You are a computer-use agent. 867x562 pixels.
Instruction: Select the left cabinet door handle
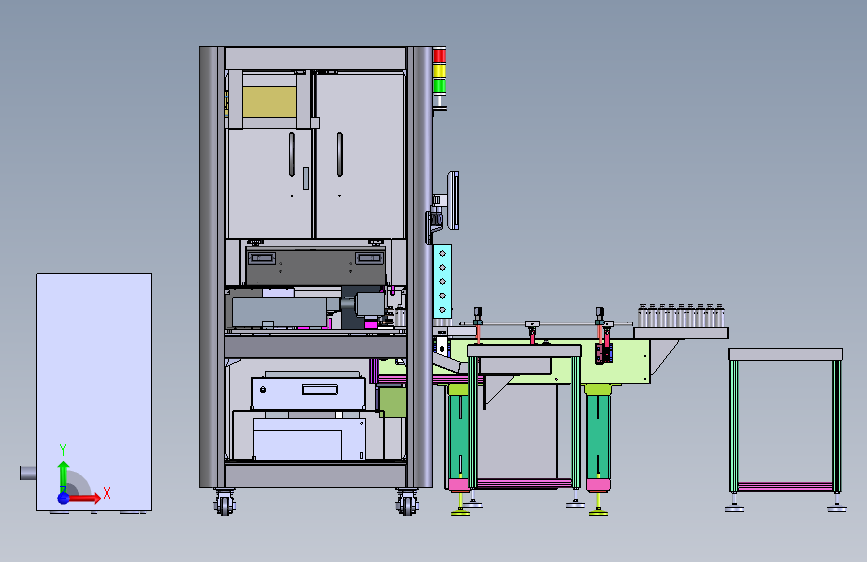tap(291, 154)
